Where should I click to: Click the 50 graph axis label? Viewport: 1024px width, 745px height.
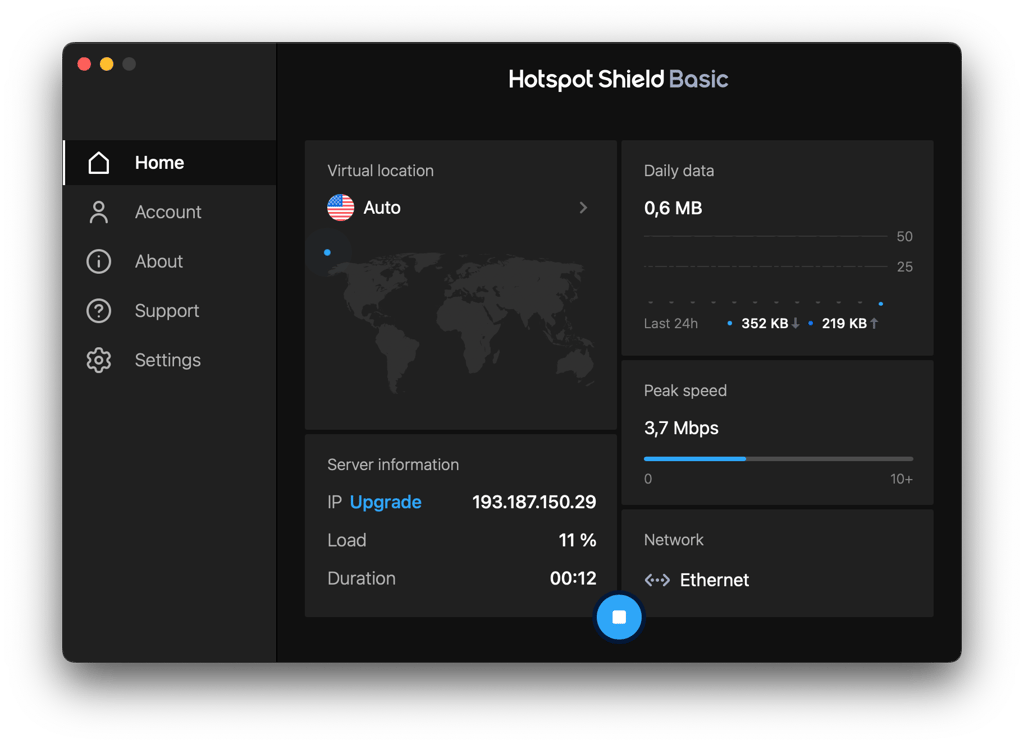pyautogui.click(x=904, y=236)
